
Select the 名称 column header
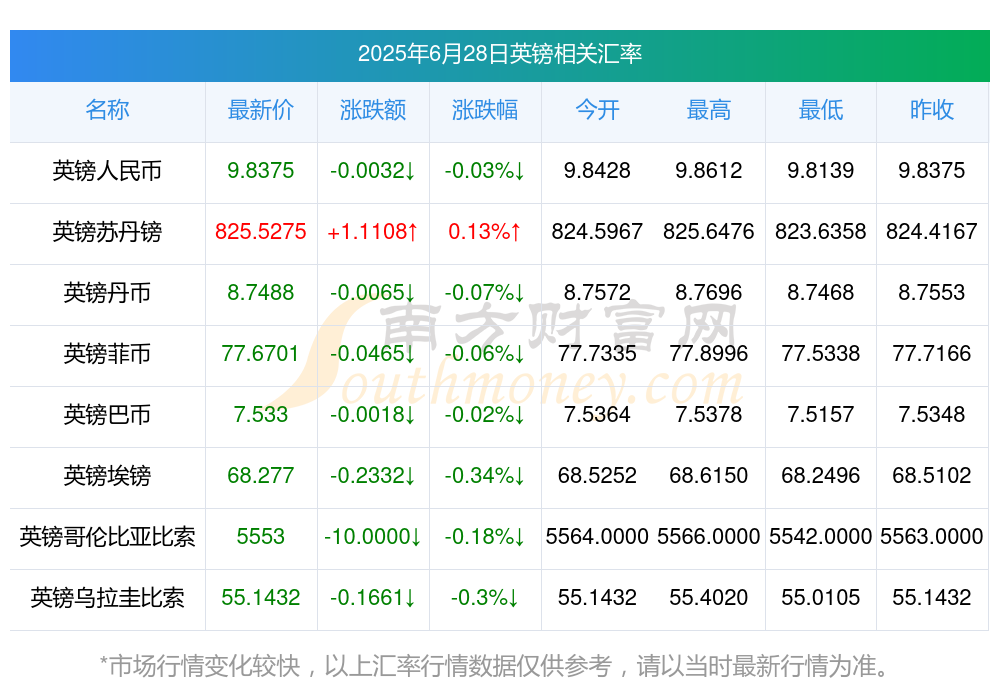click(x=107, y=111)
